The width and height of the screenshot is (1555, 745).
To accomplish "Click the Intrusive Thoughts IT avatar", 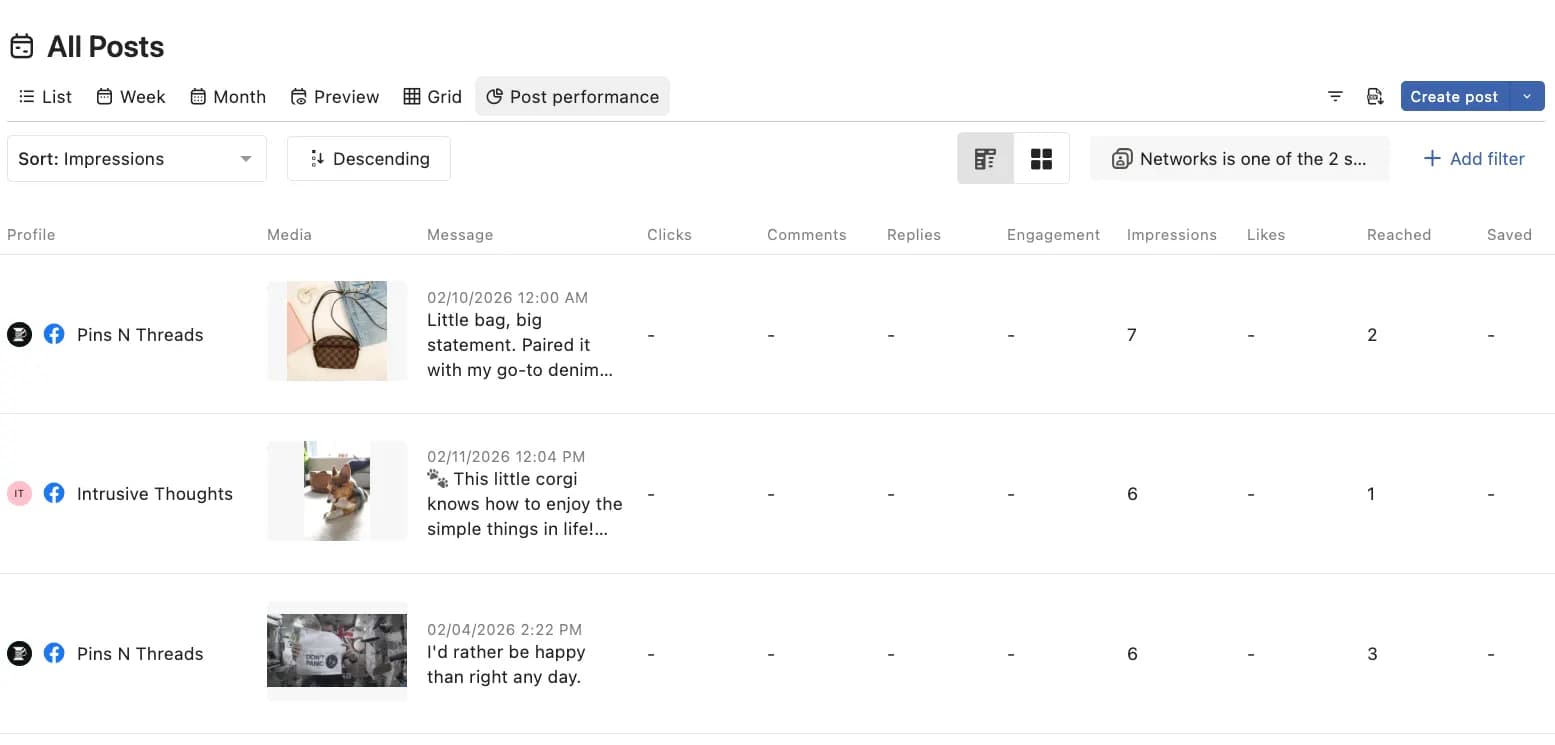I will [x=19, y=493].
